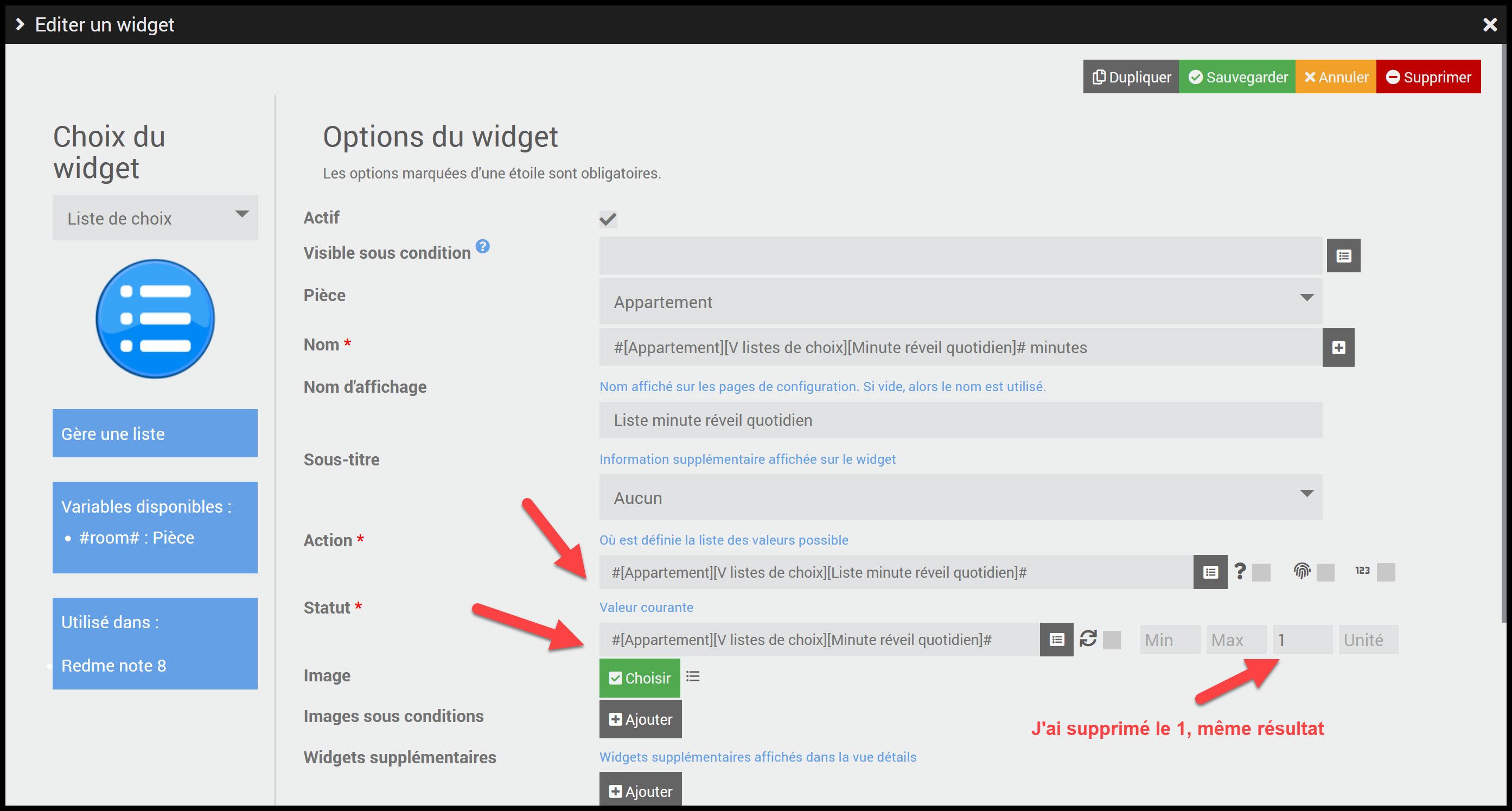Screen dimensions: 1512x811
Task: Click the Sauvegarder button
Action: click(x=1237, y=77)
